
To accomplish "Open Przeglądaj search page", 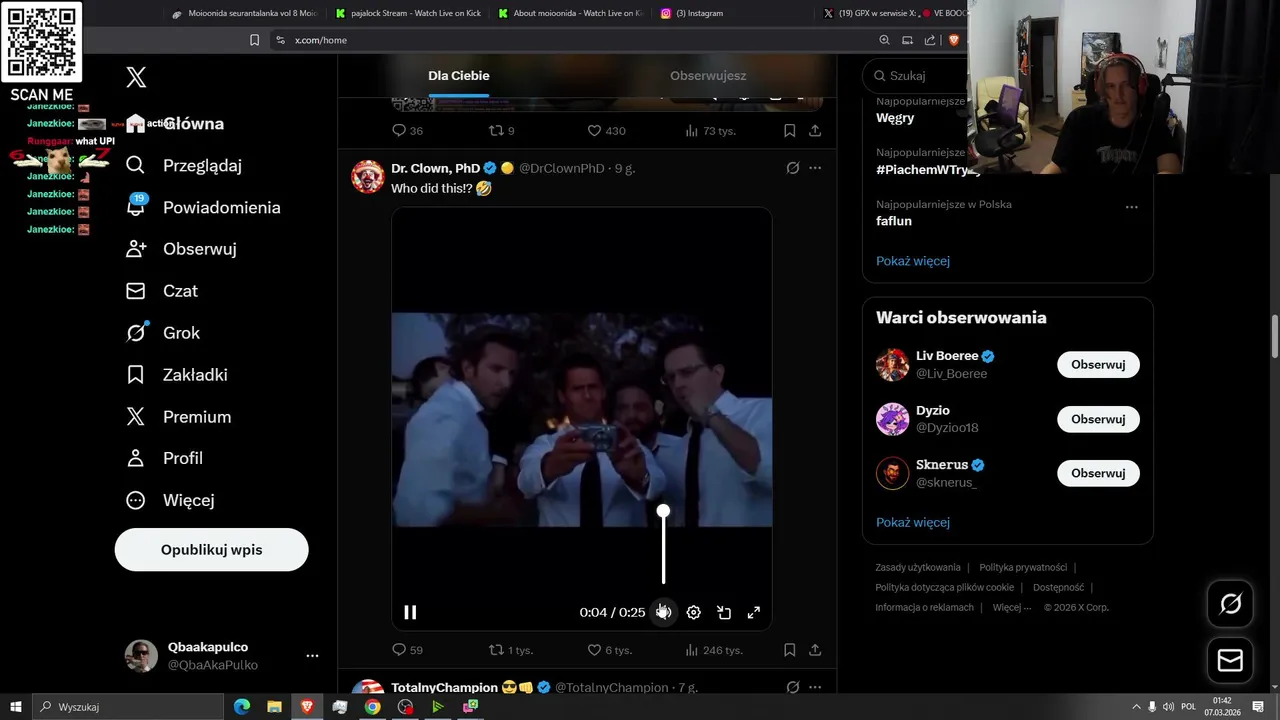I will (x=184, y=166).
